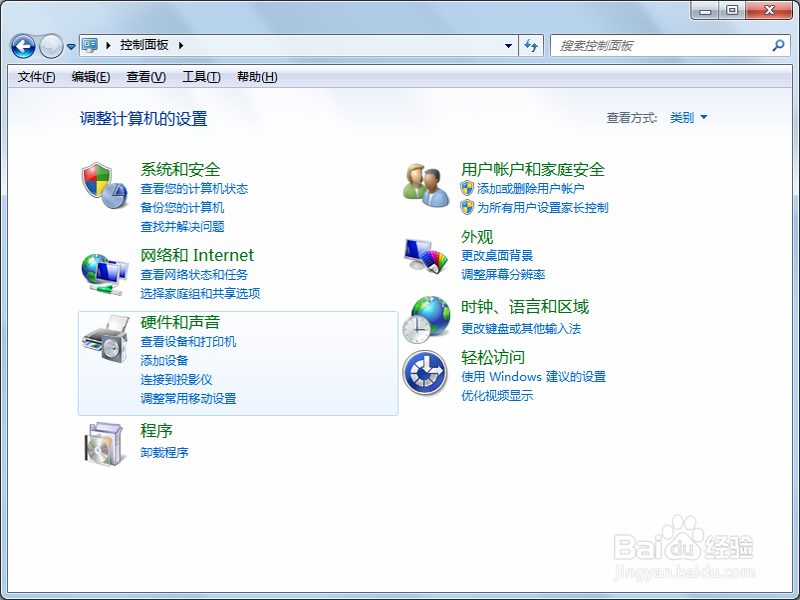Click the Clock, Language, Region globe icon

(426, 320)
